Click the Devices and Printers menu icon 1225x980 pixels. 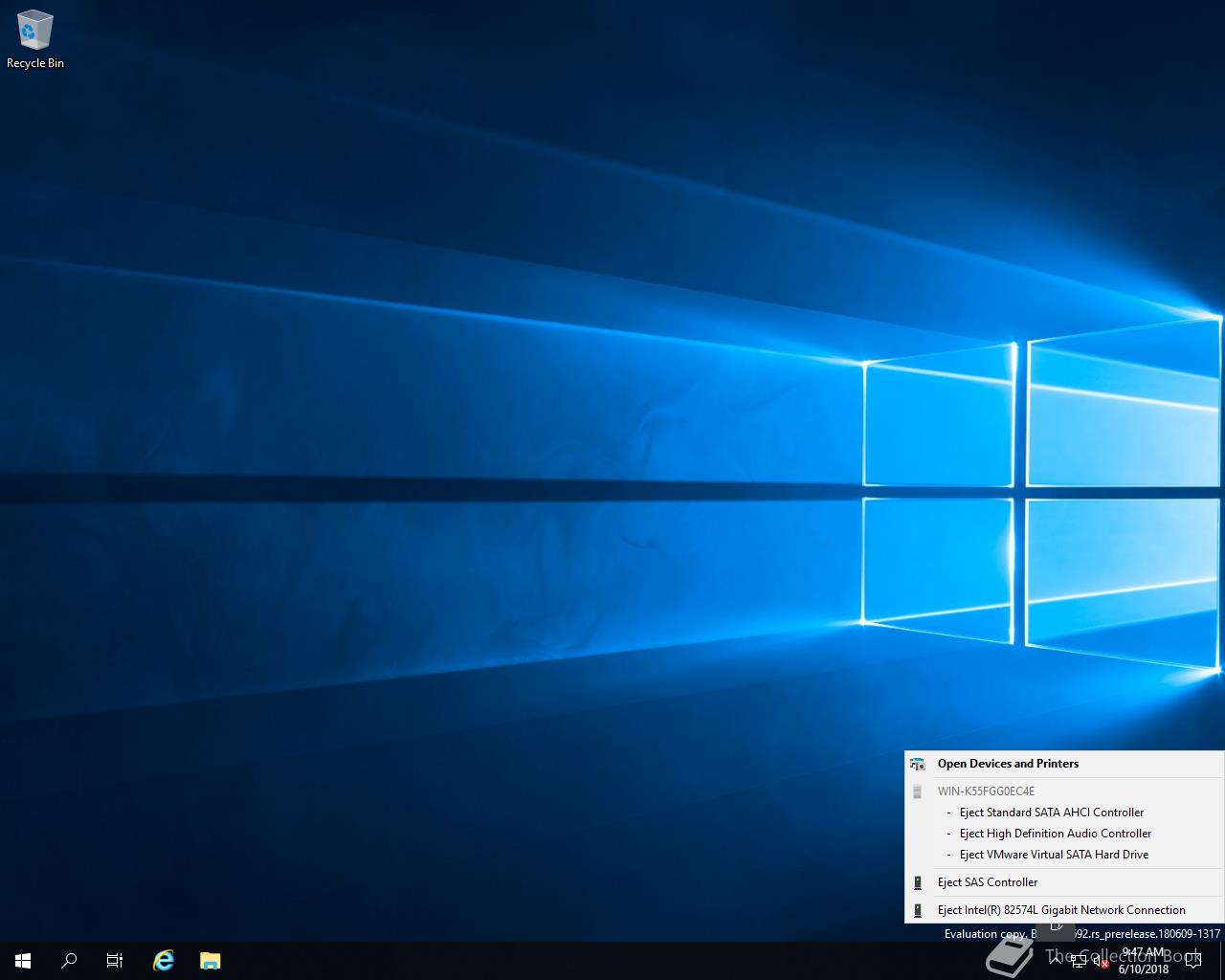[x=918, y=764]
